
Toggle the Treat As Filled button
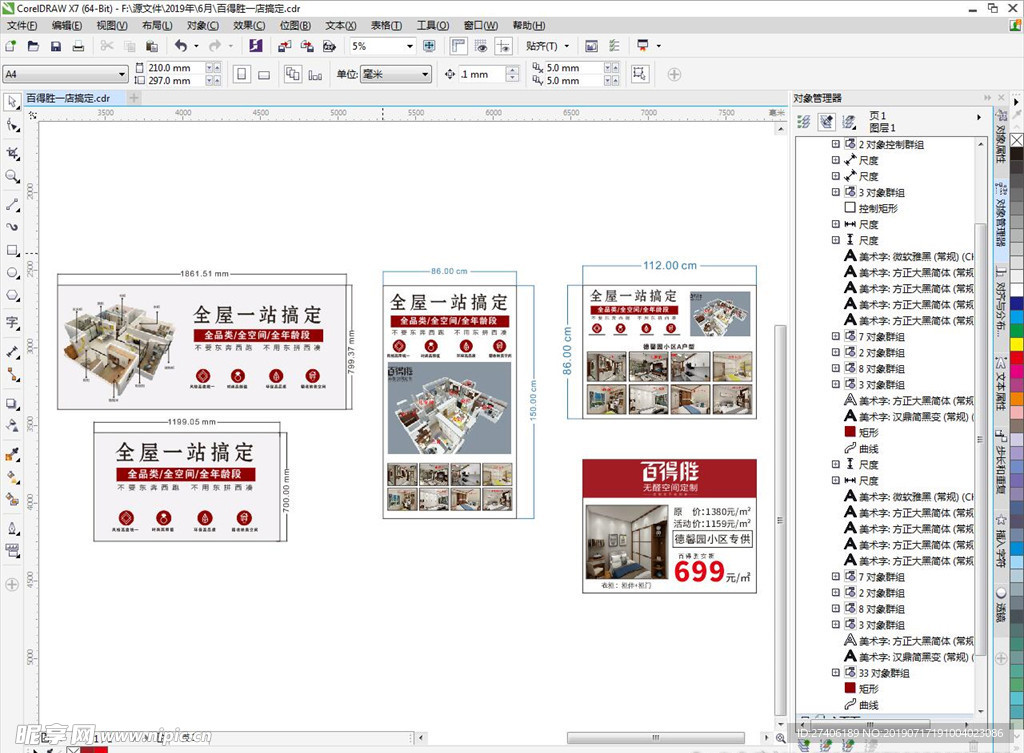click(639, 74)
